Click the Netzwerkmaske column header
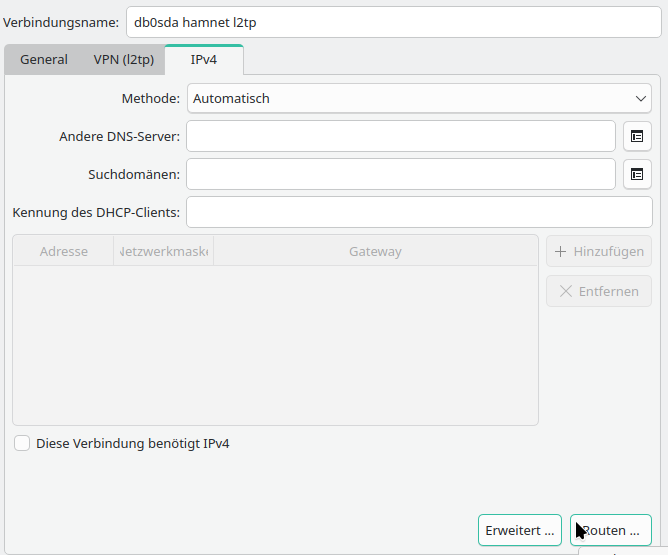 click(163, 251)
